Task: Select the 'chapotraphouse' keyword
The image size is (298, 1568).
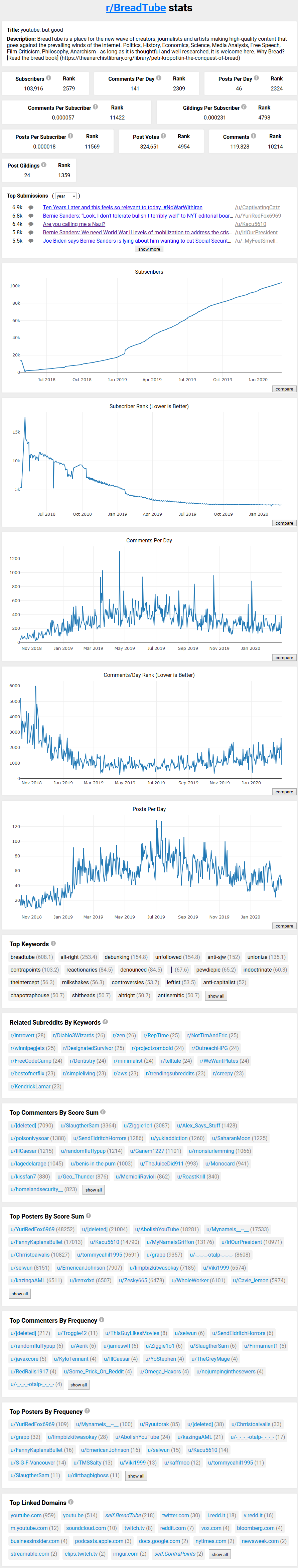Action: tap(30, 995)
